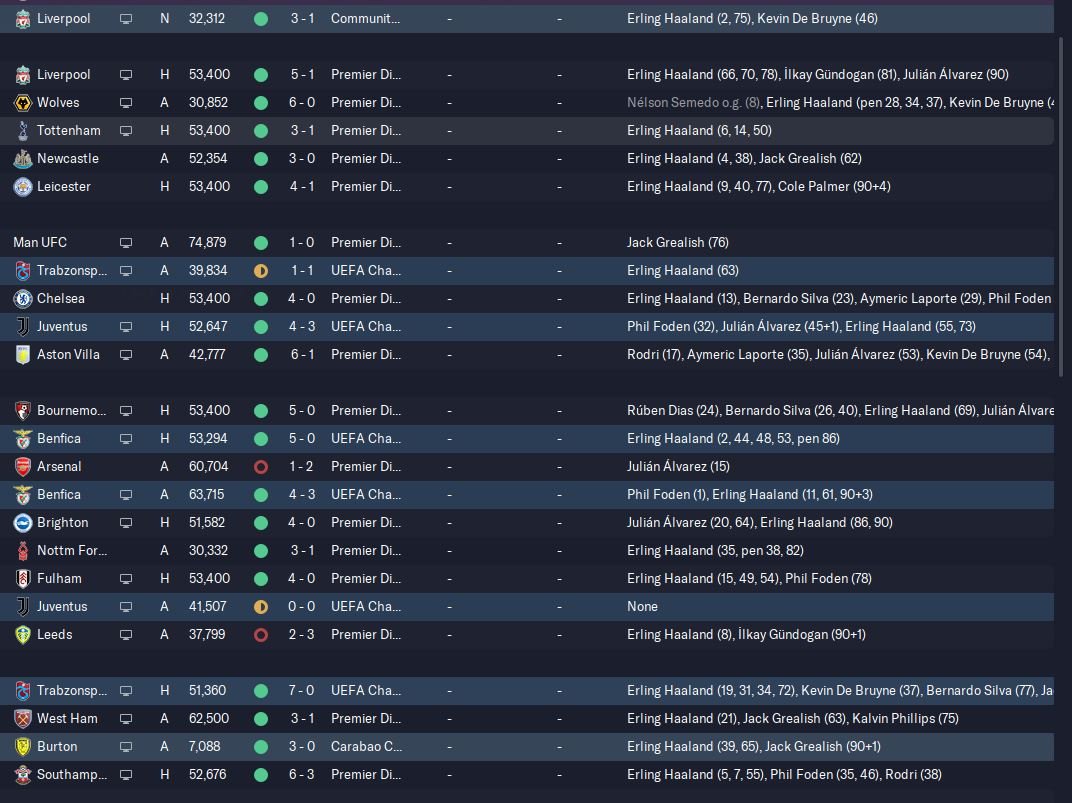Click UEFA Champions competition in 4 - 3 Juventus home row
1072x803 pixels.
tap(366, 327)
